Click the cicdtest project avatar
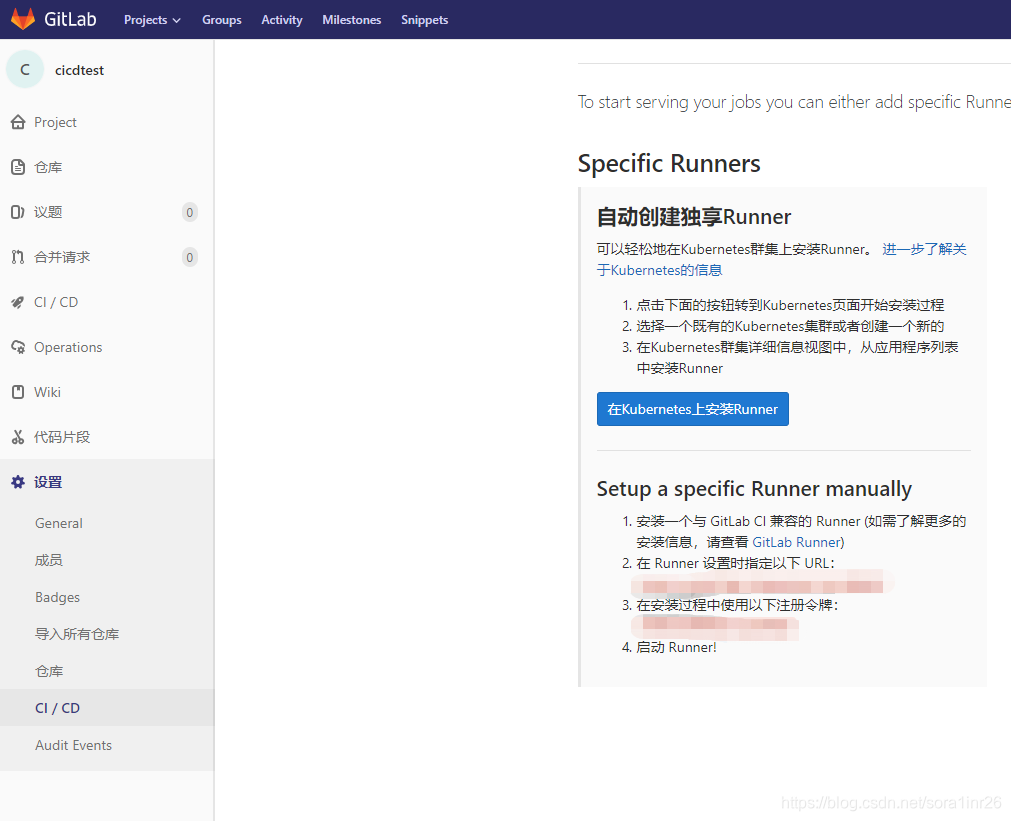Screen dimensions: 1011x821 [25, 70]
